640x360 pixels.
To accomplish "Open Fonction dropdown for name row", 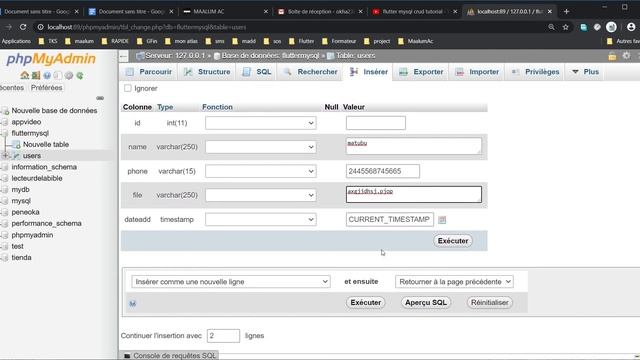I will [261, 147].
